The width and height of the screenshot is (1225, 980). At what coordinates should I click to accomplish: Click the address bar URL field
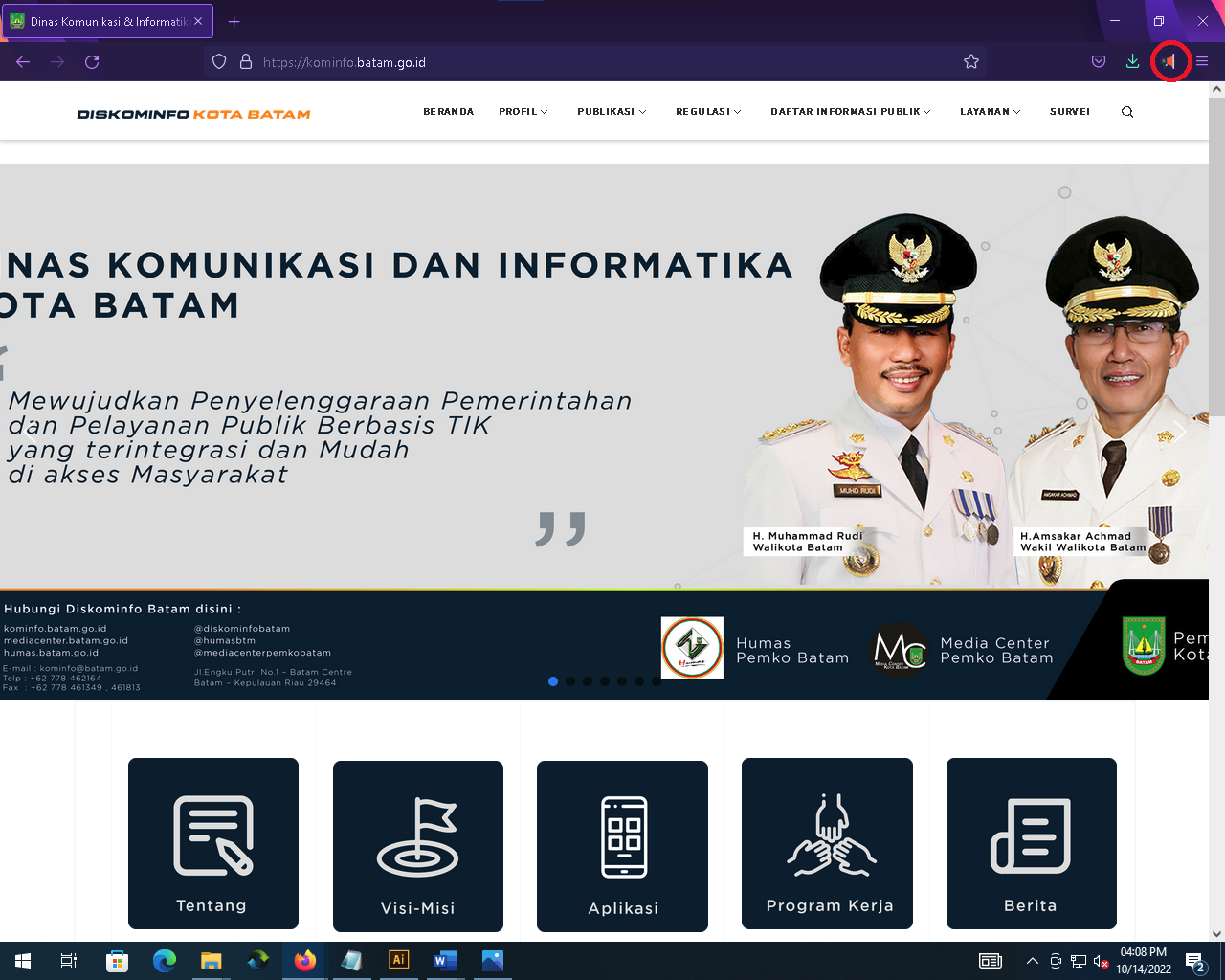pyautogui.click(x=593, y=62)
